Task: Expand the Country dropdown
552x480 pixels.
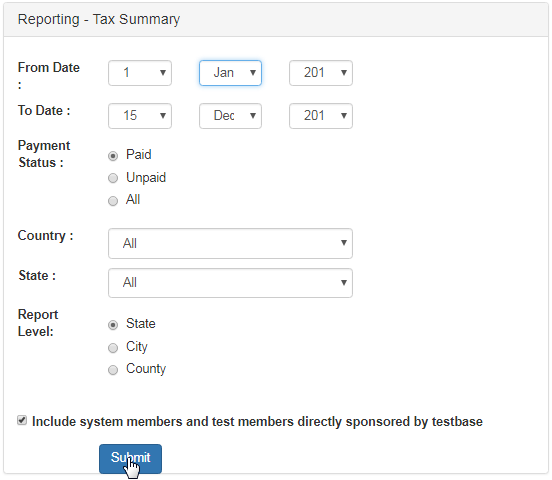Action: [x=230, y=243]
